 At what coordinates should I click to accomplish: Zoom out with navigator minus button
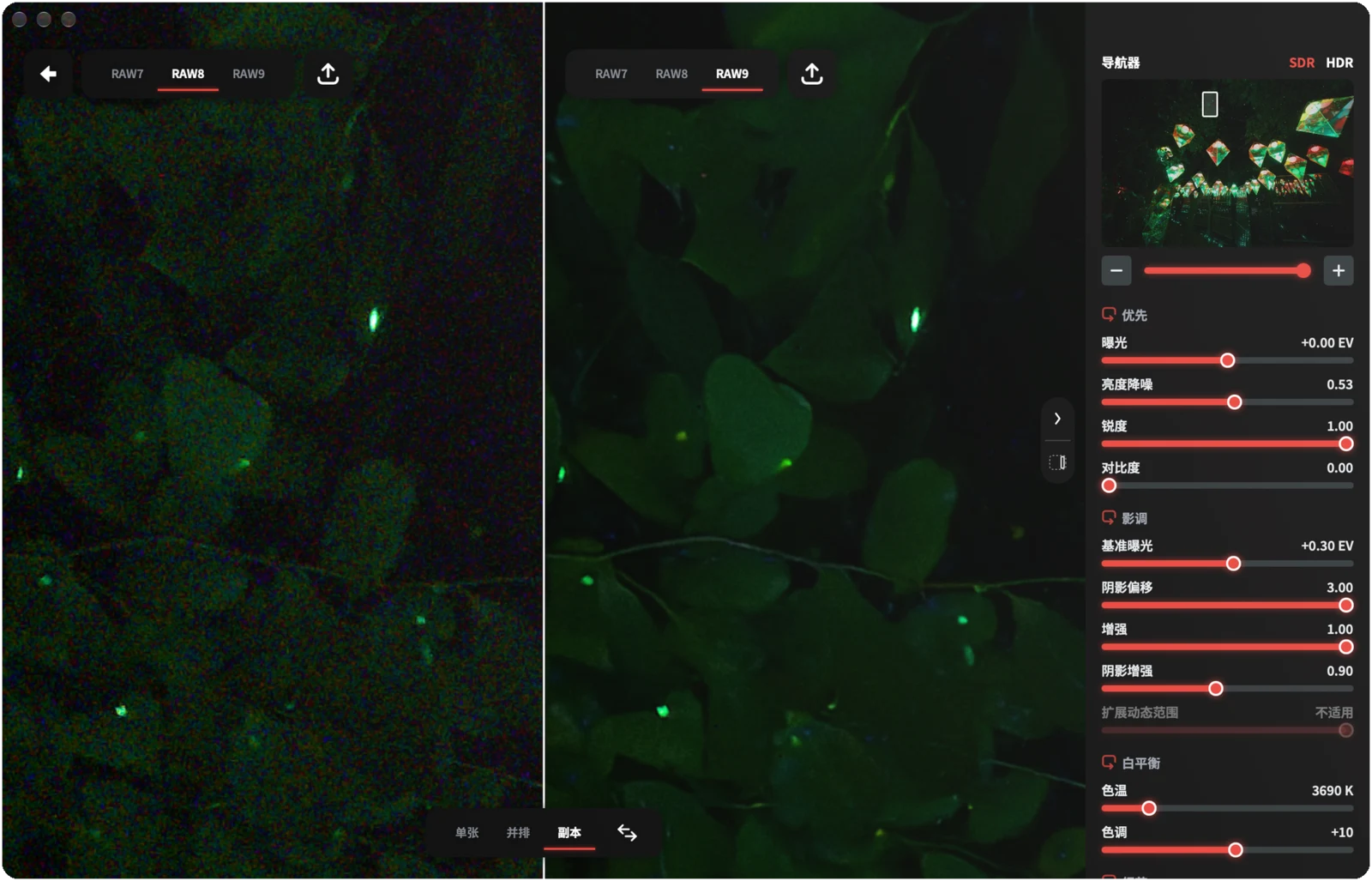click(x=1116, y=271)
